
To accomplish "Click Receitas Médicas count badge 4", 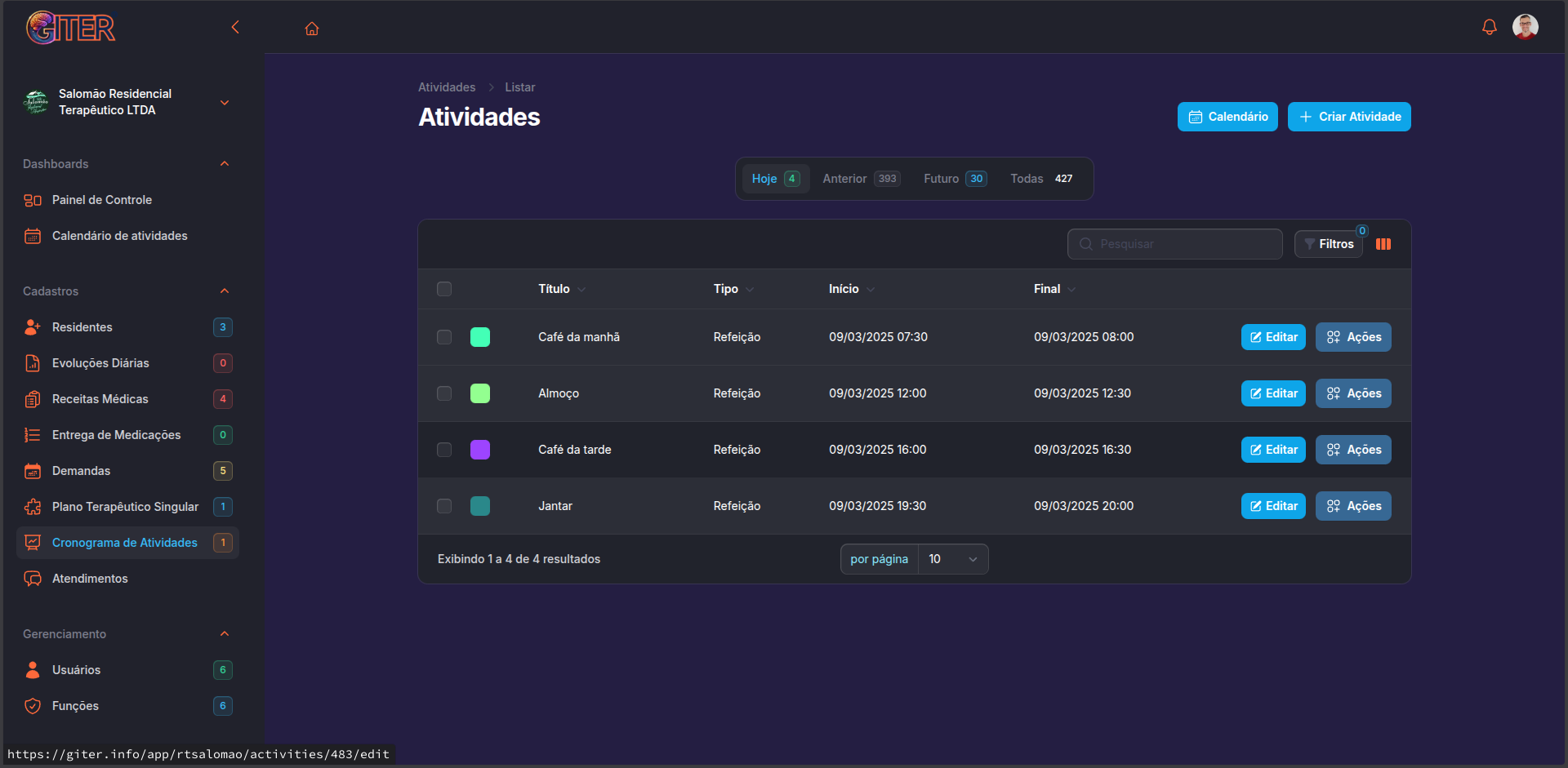I will click(223, 399).
